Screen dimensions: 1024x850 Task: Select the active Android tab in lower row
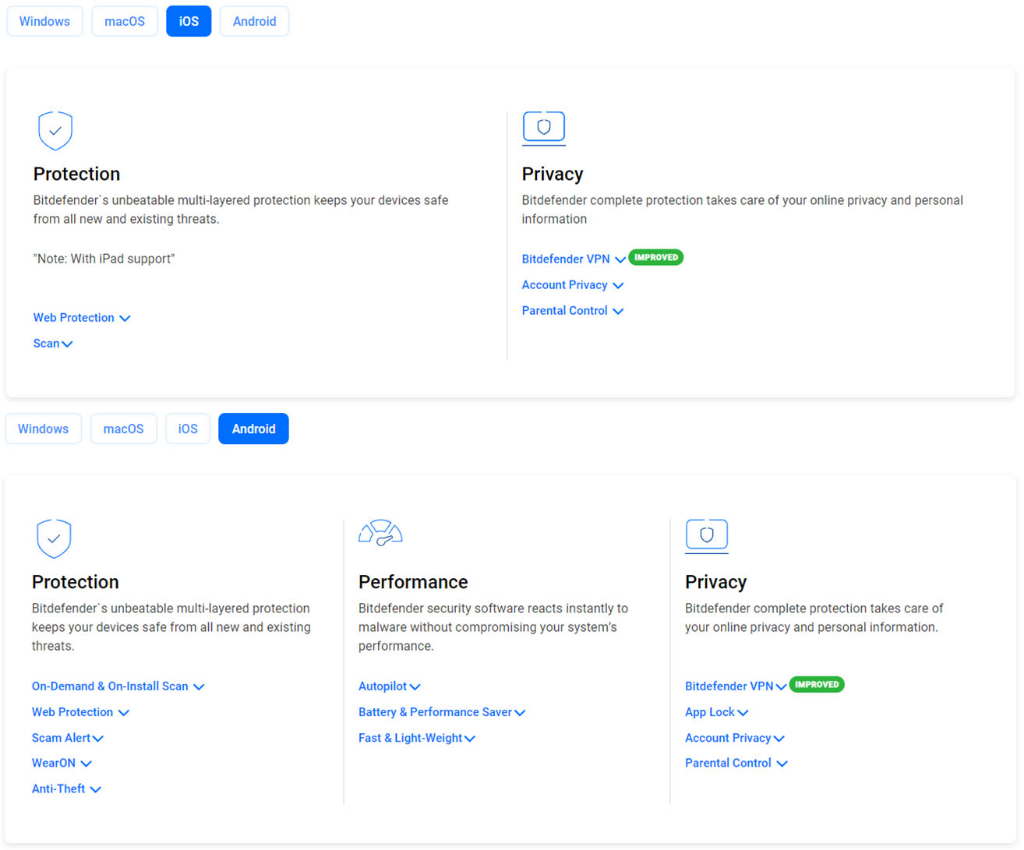(253, 429)
